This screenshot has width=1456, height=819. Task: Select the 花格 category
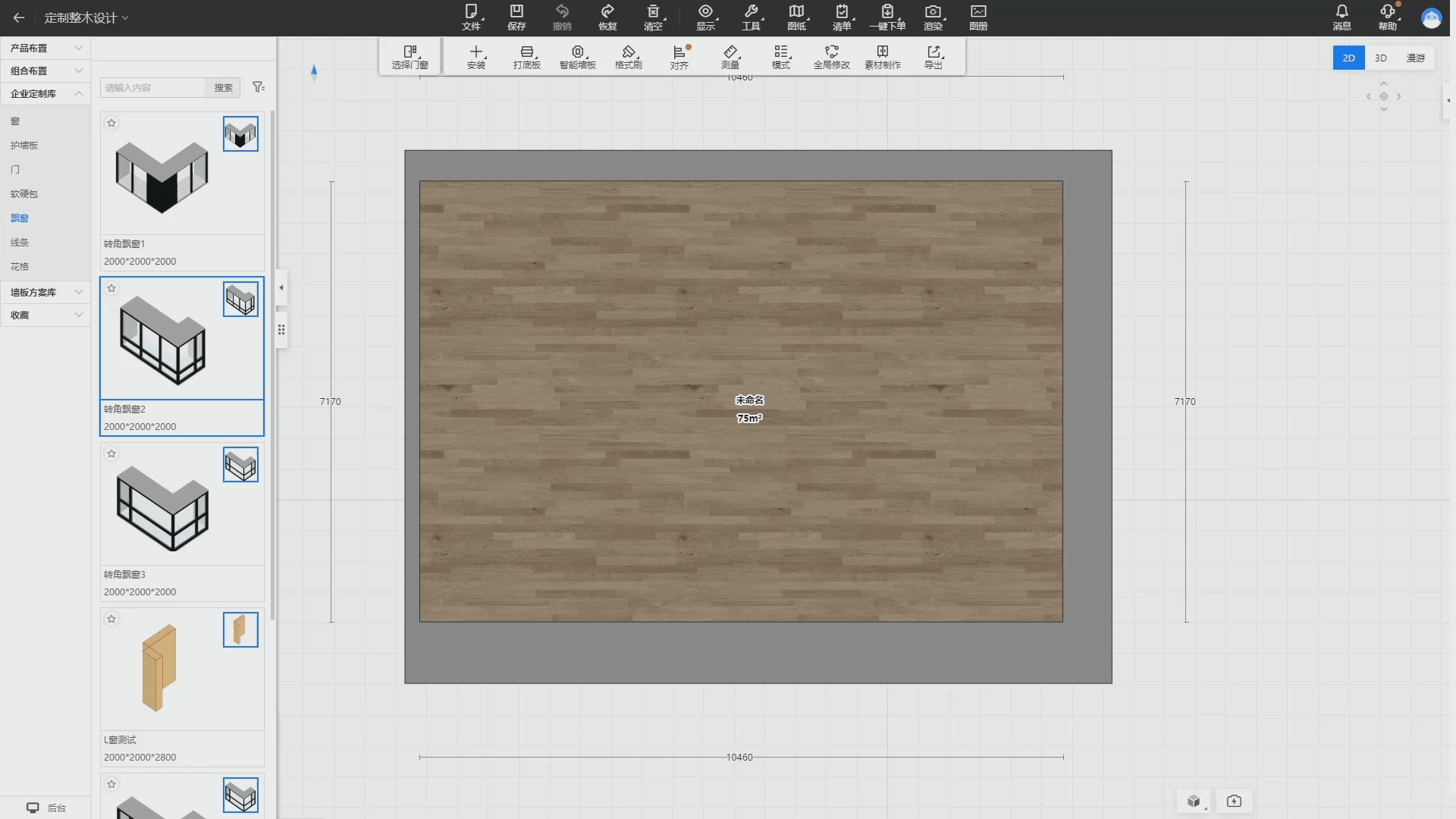pos(20,267)
